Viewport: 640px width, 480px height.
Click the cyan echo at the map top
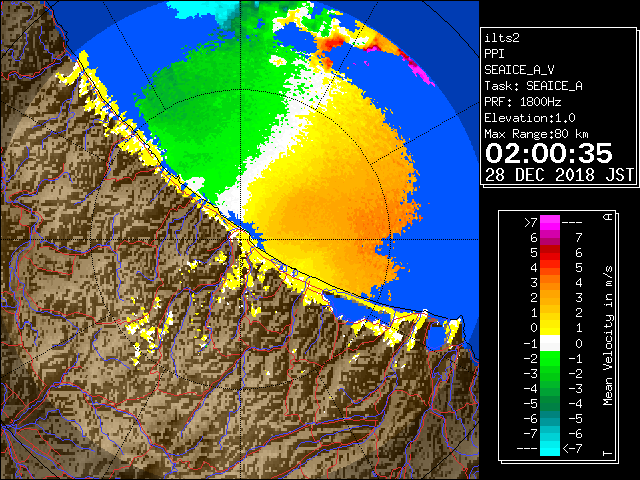click(204, 10)
